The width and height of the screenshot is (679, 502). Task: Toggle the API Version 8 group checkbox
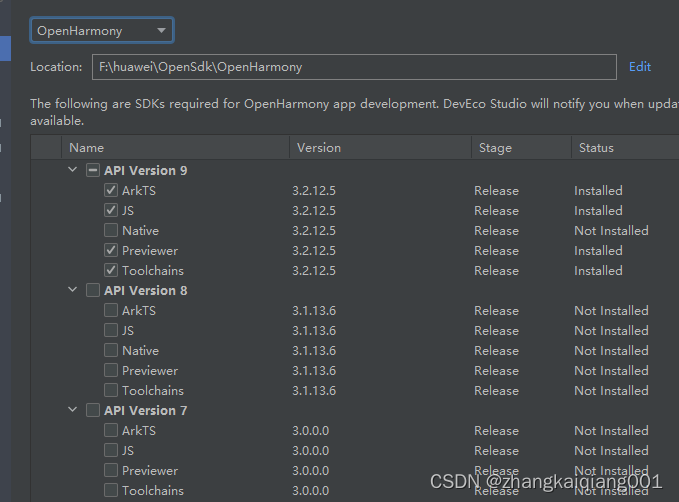(x=93, y=290)
